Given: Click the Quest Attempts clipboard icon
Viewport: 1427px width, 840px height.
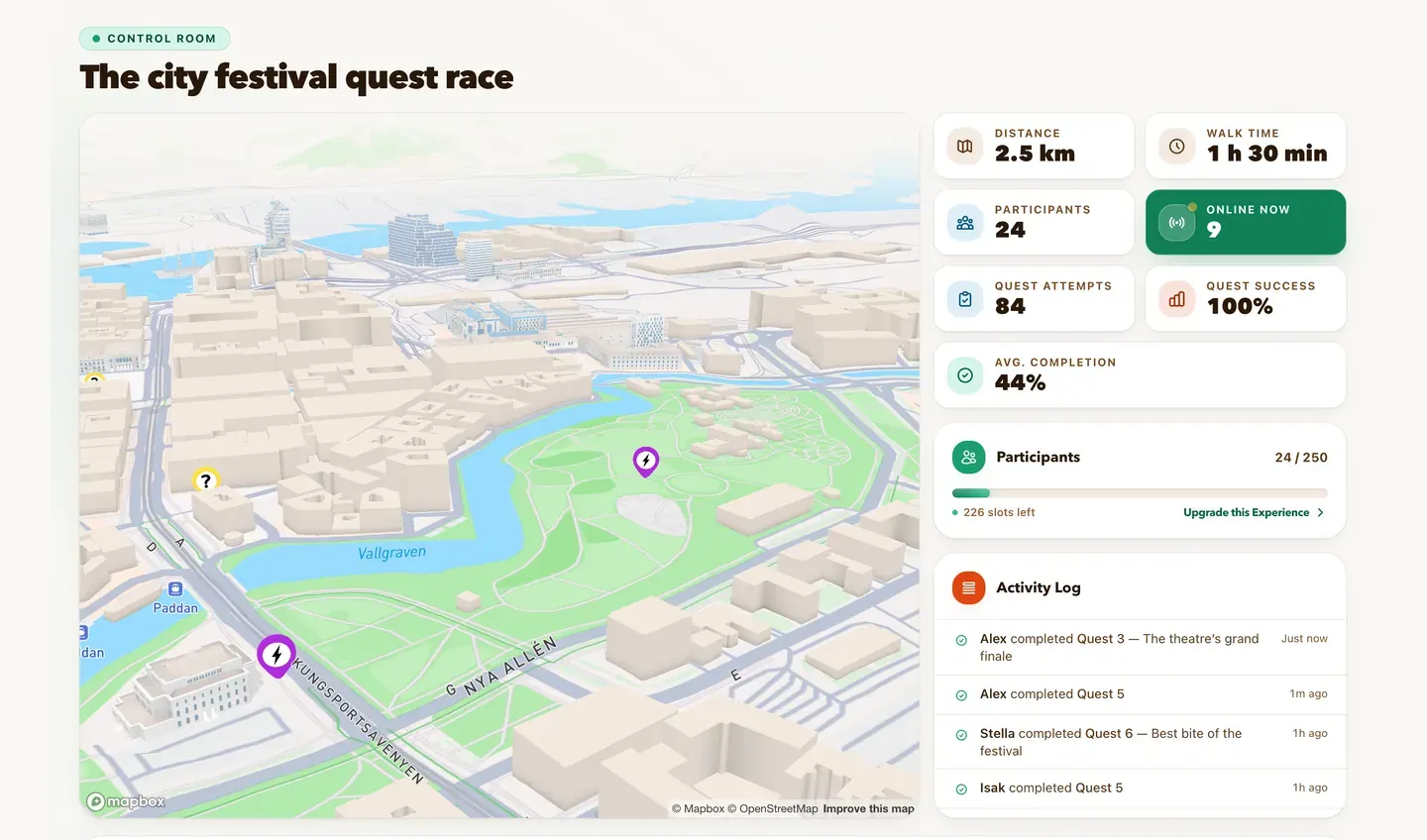Looking at the screenshot, I should pos(965,299).
